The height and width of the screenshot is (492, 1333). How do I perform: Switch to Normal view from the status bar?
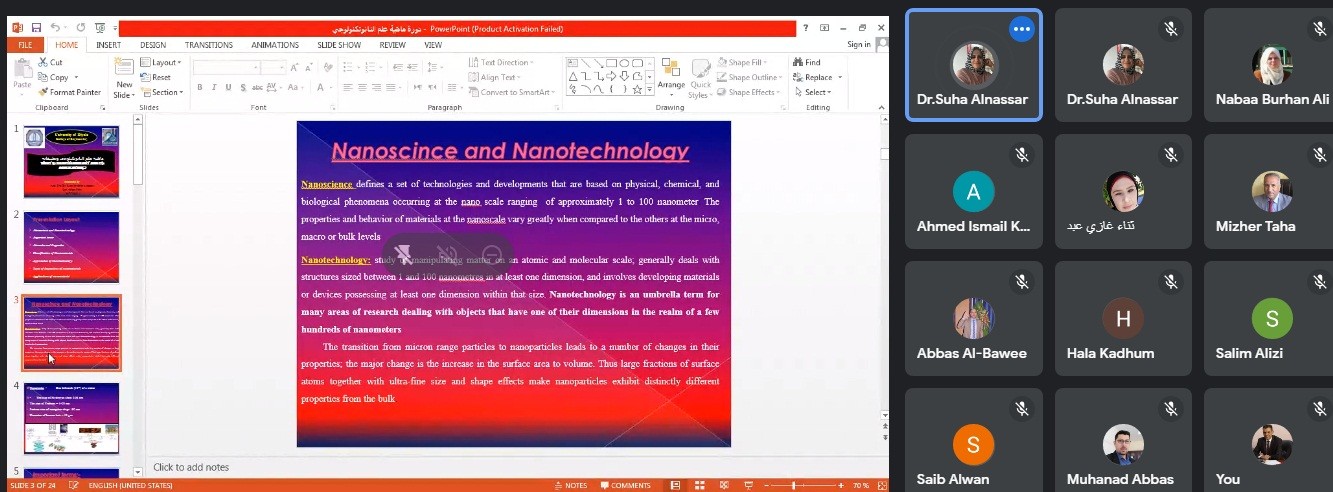click(675, 485)
